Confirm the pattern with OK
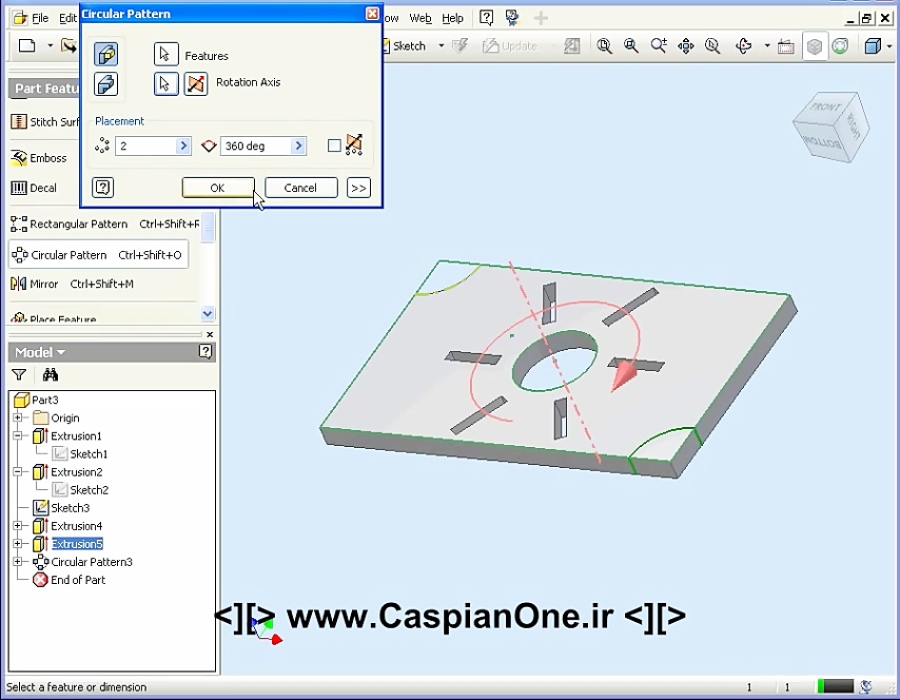The image size is (900, 700). click(x=218, y=187)
